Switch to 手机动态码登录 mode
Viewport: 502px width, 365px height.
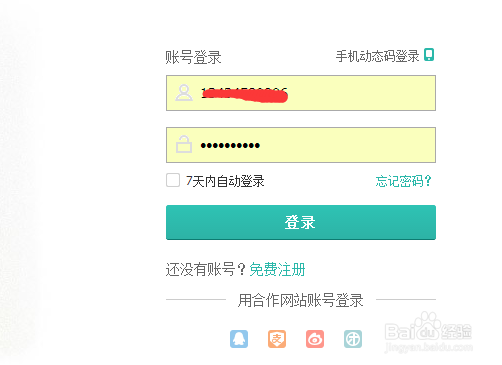coord(377,56)
